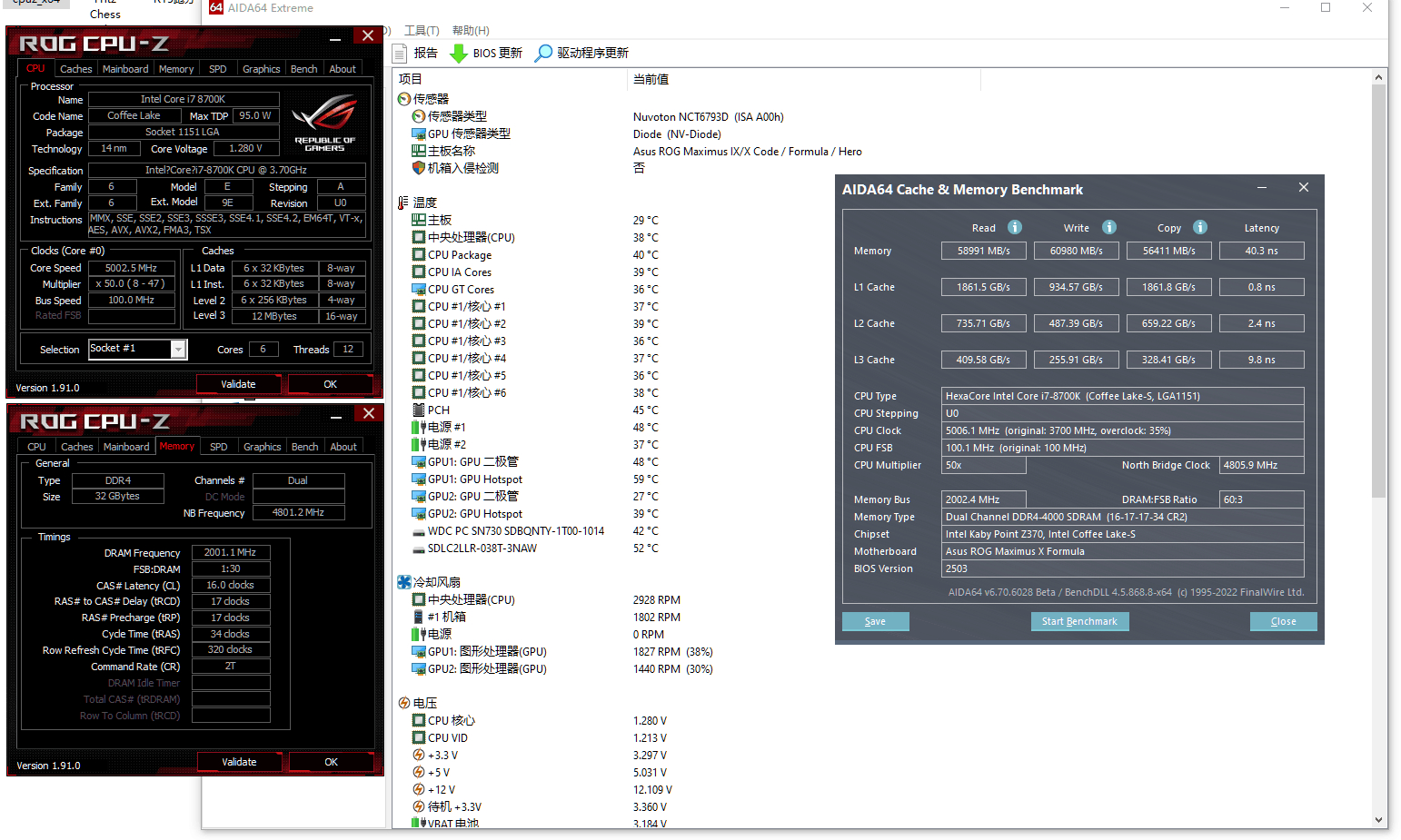Click the 电源 #1 battery icon
The height and width of the screenshot is (840, 1401).
coord(419,427)
